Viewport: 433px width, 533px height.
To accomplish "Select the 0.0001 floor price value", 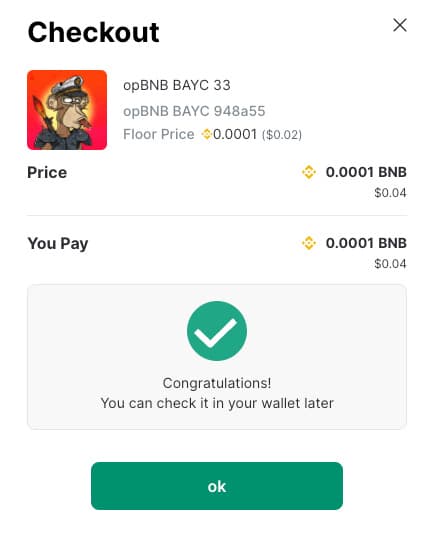I will pyautogui.click(x=235, y=134).
